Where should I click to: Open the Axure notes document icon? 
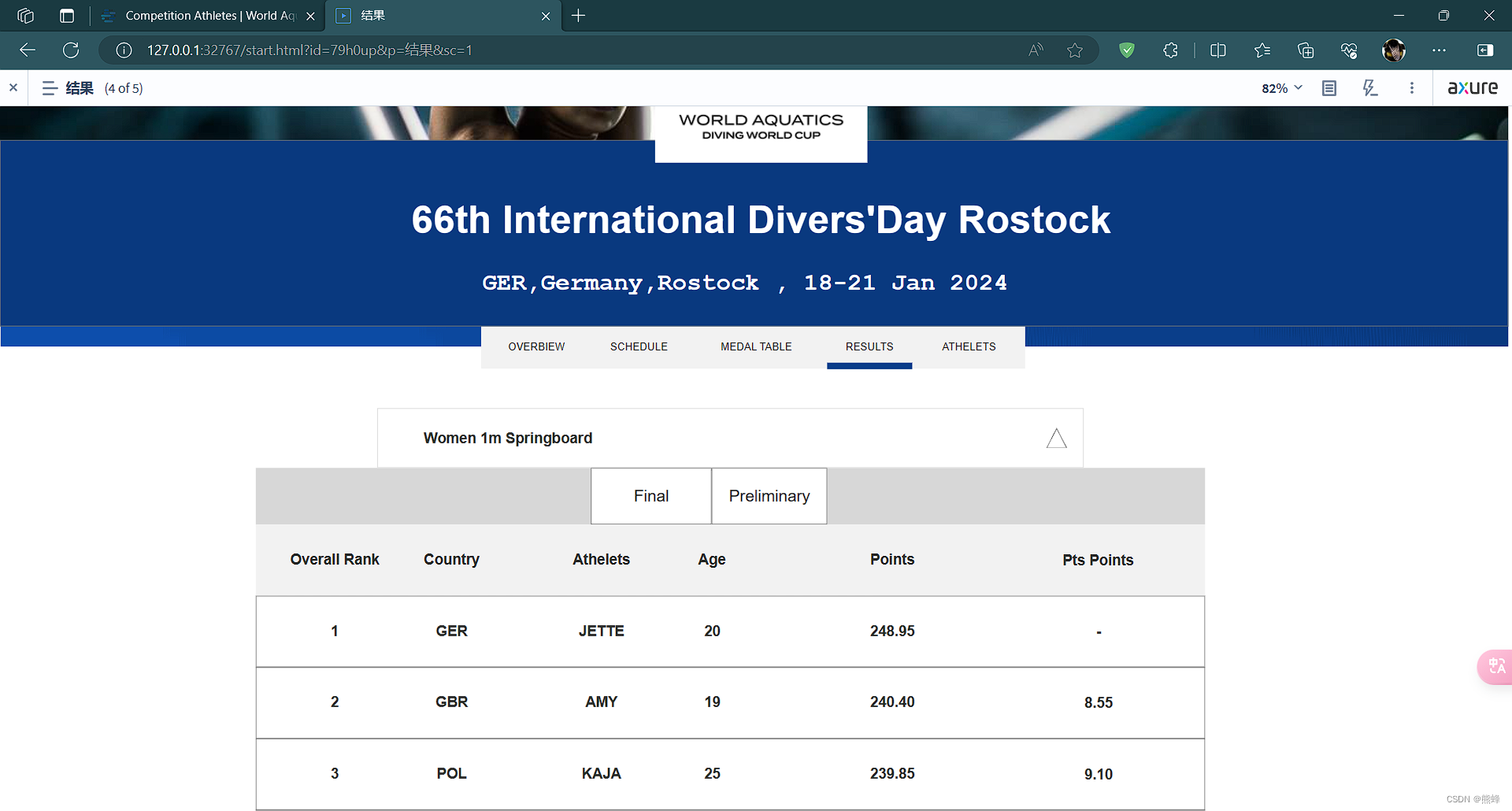pos(1329,88)
